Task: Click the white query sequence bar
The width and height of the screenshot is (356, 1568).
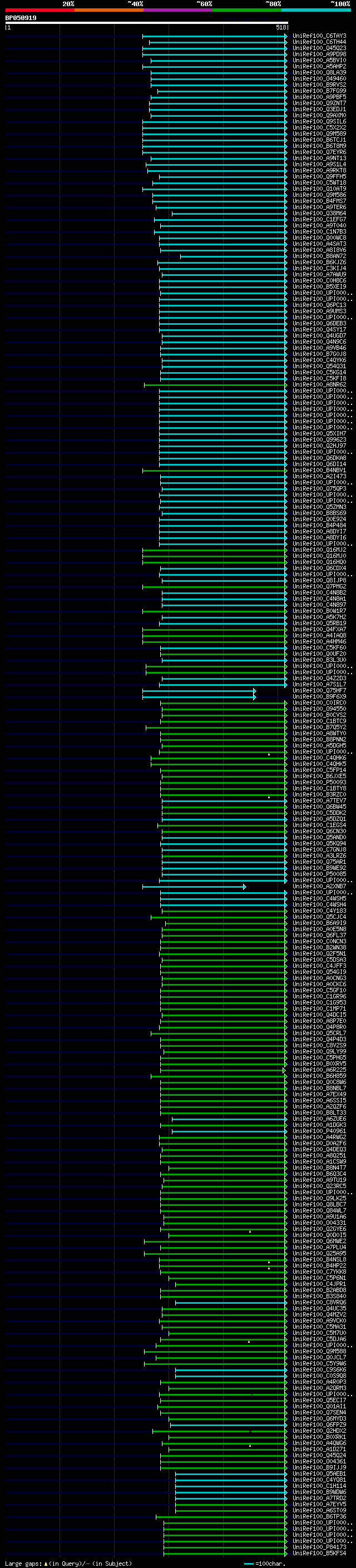Action: (147, 23)
